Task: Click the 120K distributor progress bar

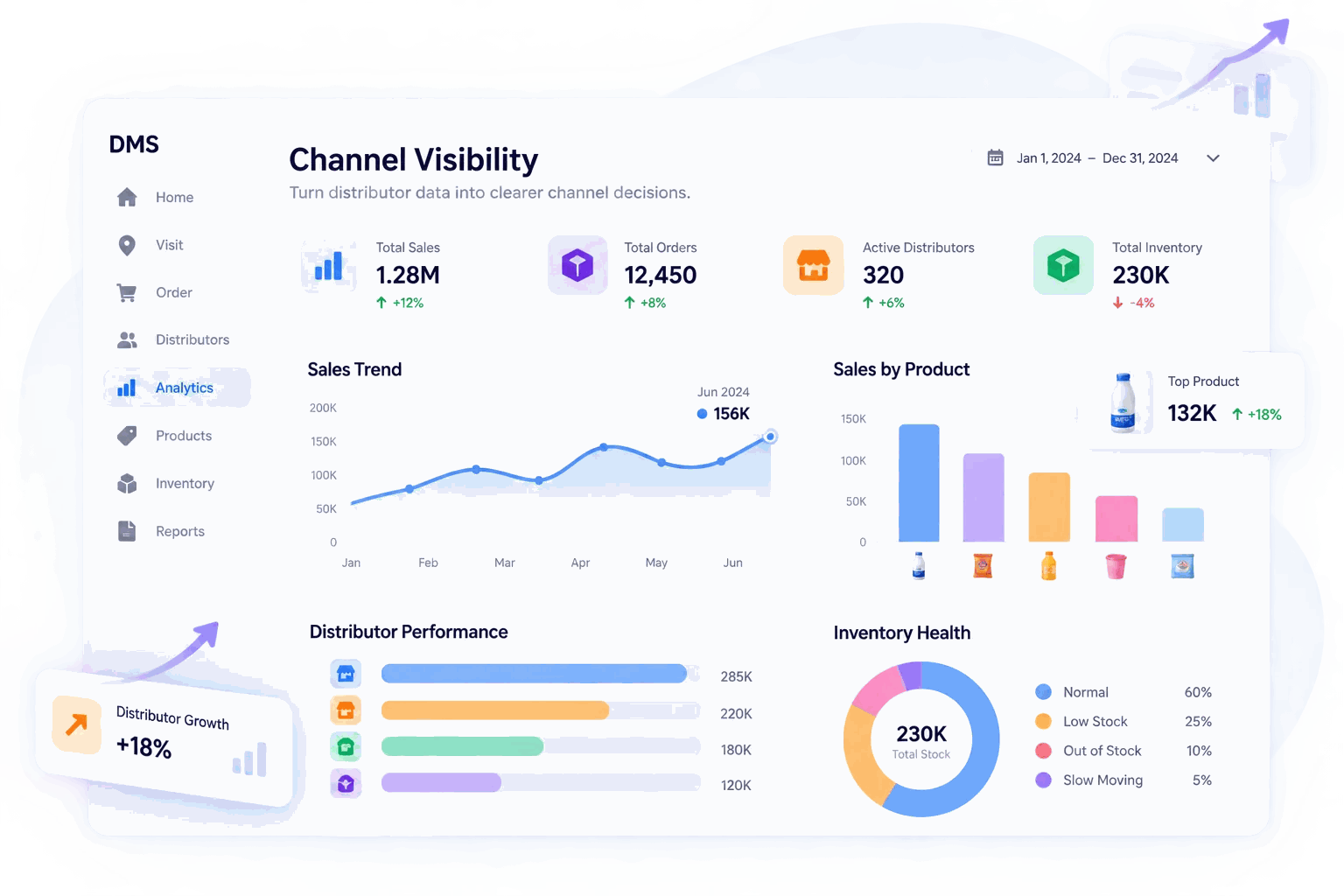Action: (541, 782)
